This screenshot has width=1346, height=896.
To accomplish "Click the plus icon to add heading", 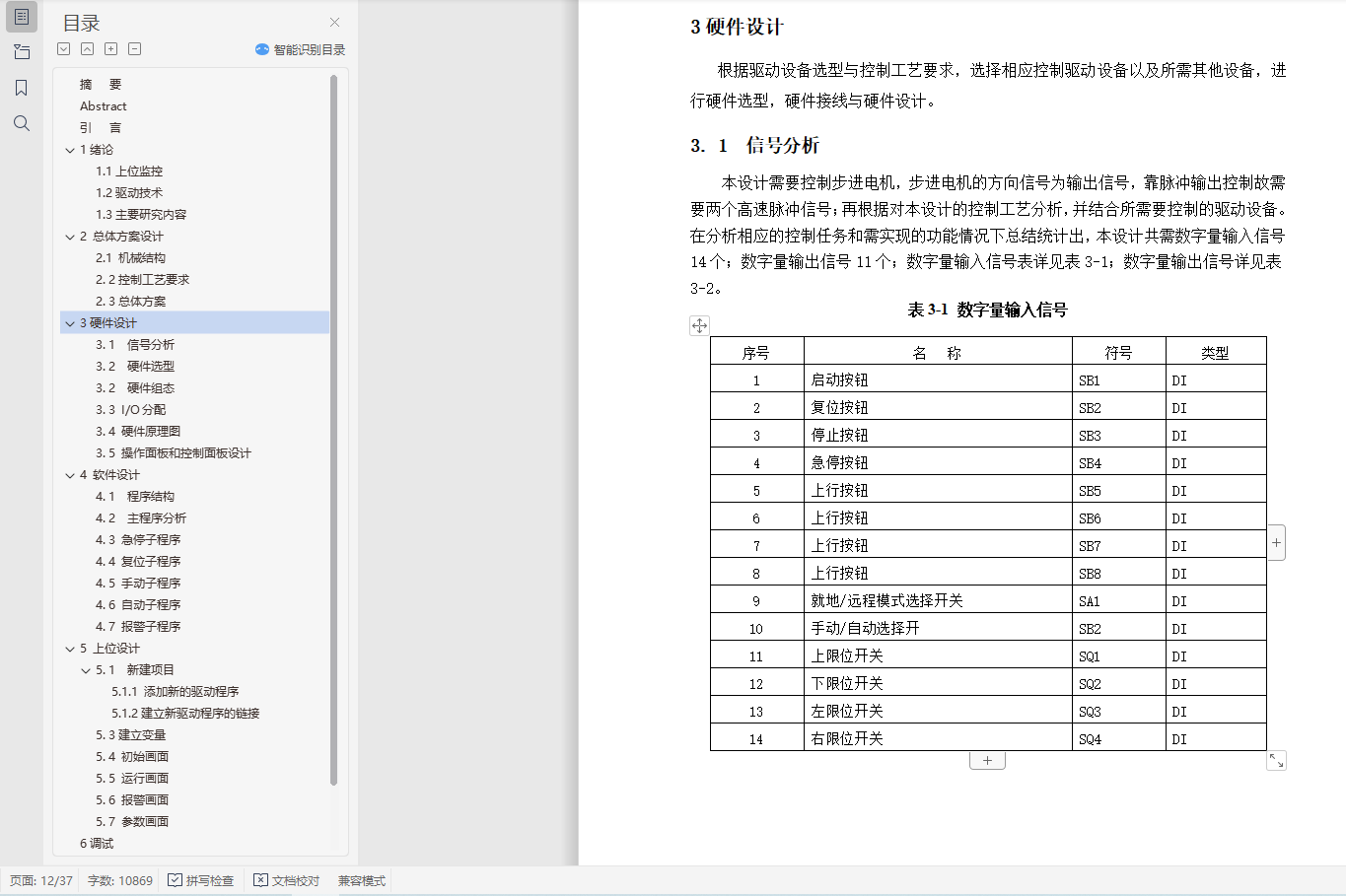I will click(111, 49).
